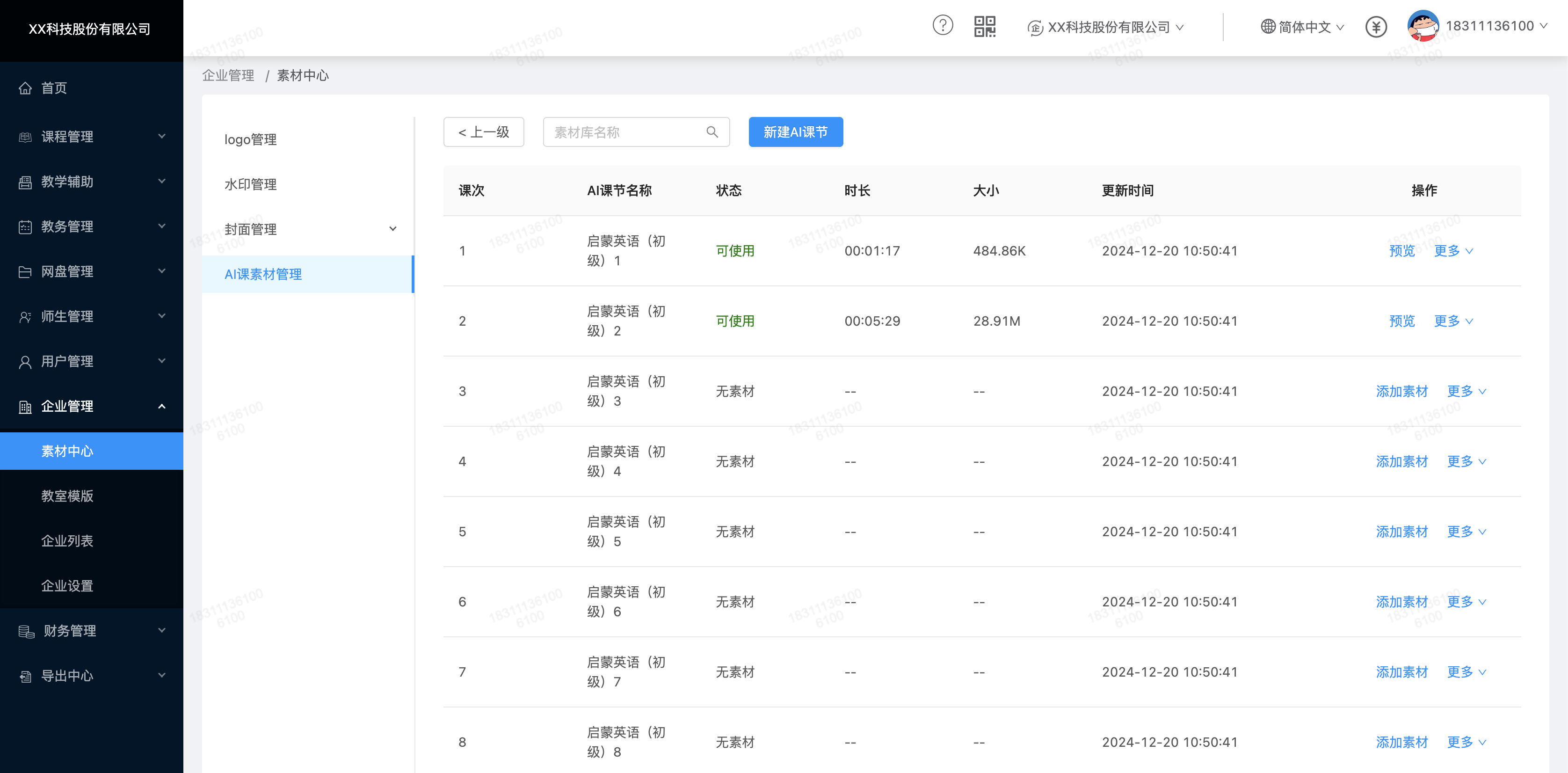Click the help question mark icon
The image size is (1568, 773).
(x=942, y=26)
